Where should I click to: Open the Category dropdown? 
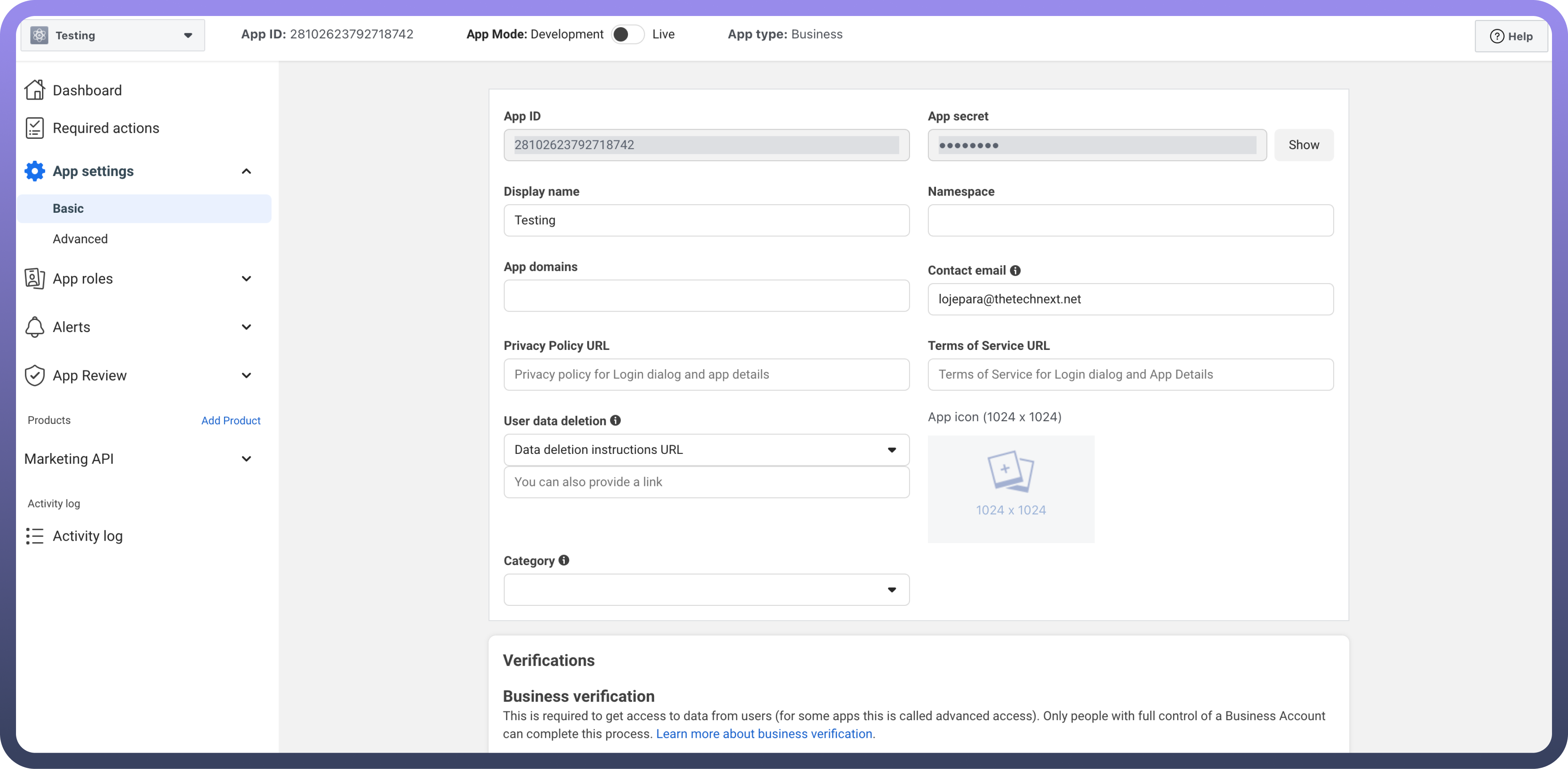coord(706,589)
